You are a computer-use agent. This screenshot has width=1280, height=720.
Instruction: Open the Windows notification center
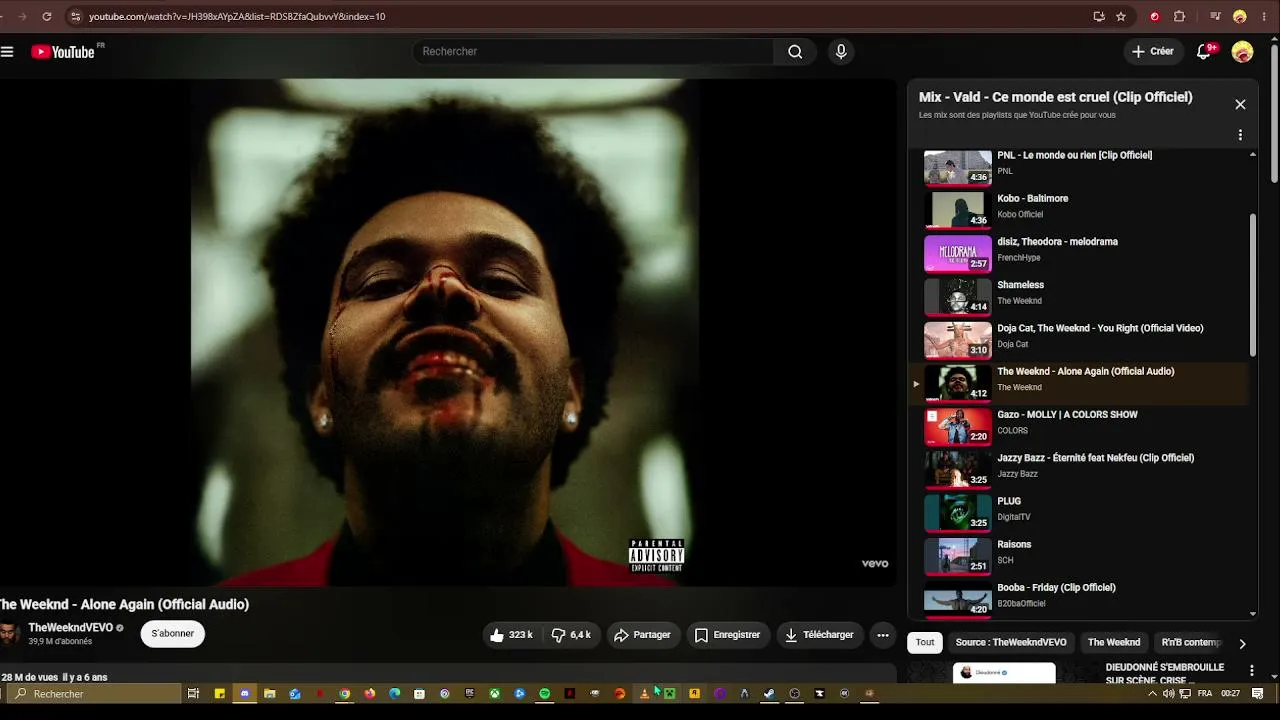(x=1258, y=694)
